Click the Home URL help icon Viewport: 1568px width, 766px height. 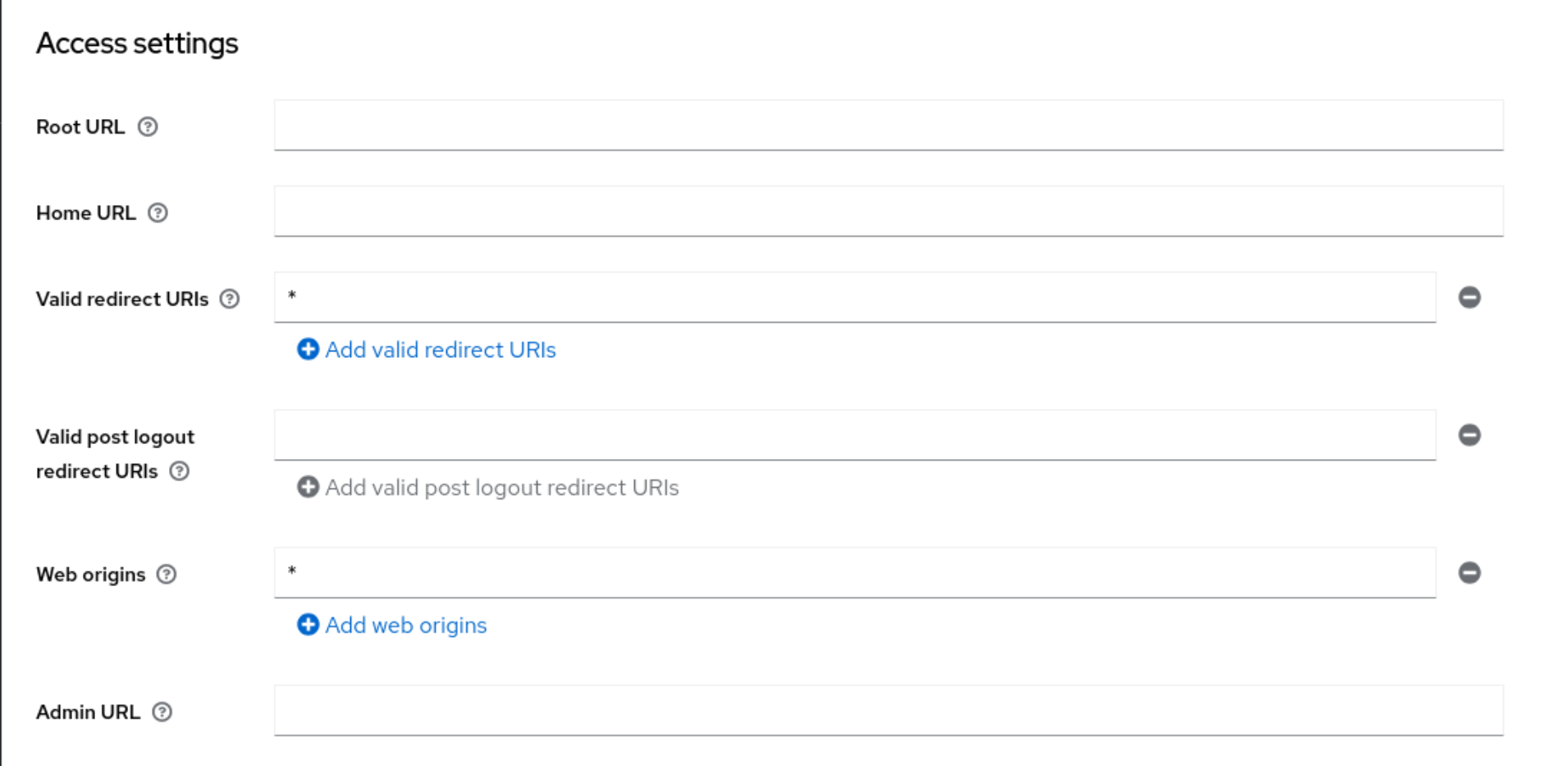[x=158, y=213]
